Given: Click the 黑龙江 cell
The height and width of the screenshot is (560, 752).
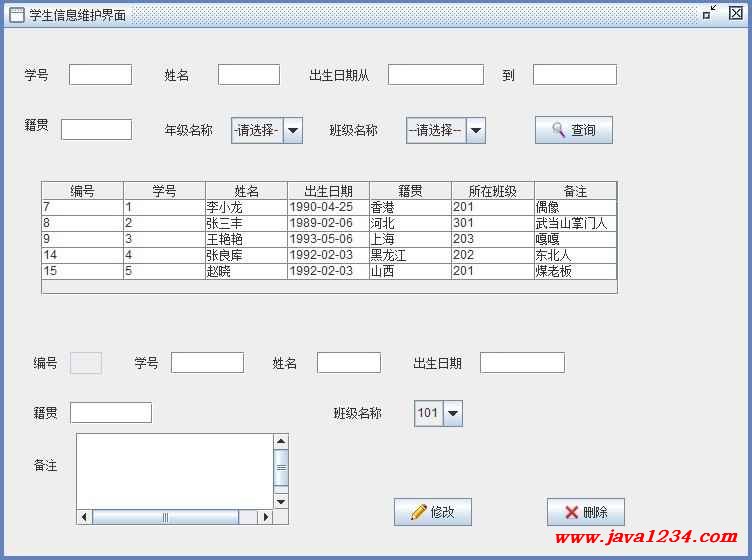Looking at the screenshot, I should 411,255.
